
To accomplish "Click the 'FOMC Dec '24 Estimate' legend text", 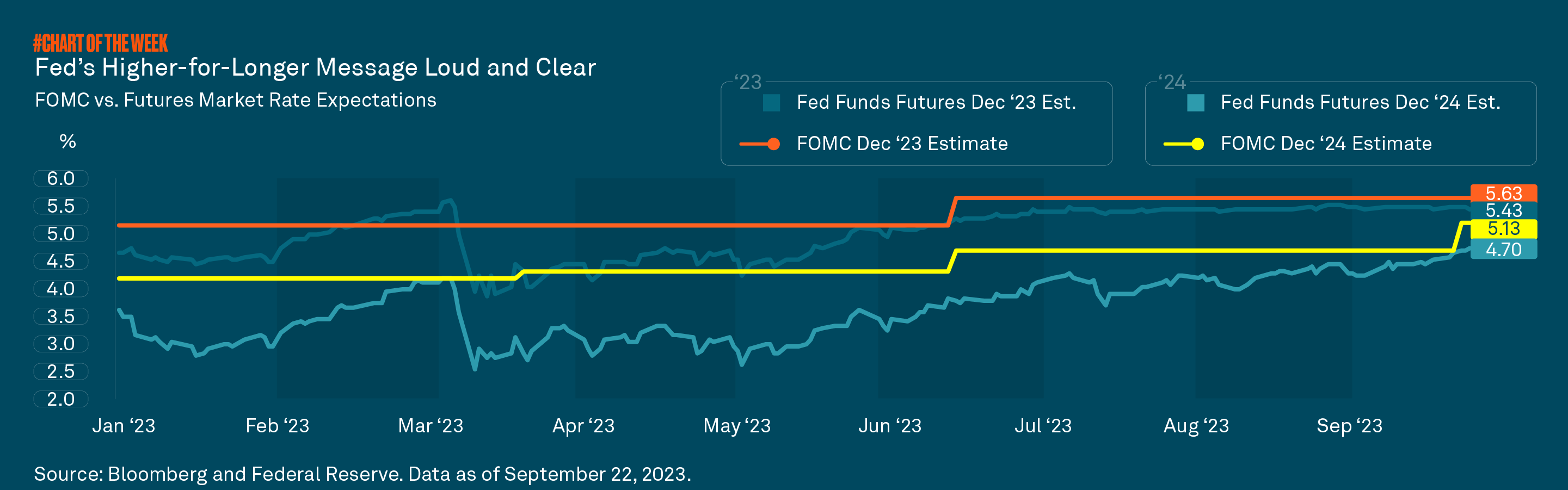I will pyautogui.click(x=1326, y=144).
